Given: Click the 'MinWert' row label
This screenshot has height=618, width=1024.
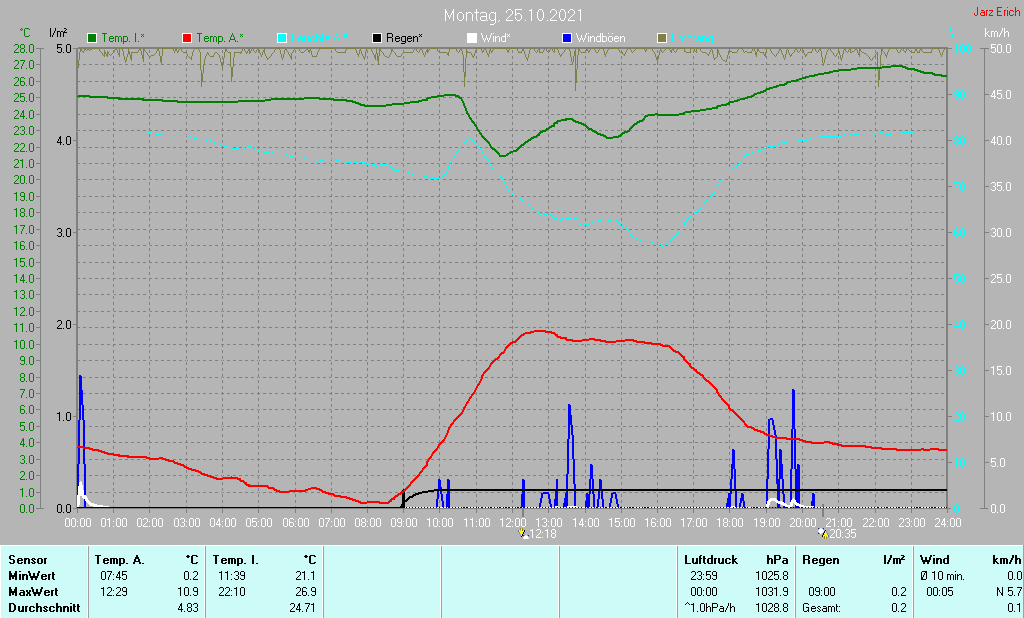Looking at the screenshot, I should click(x=31, y=576).
